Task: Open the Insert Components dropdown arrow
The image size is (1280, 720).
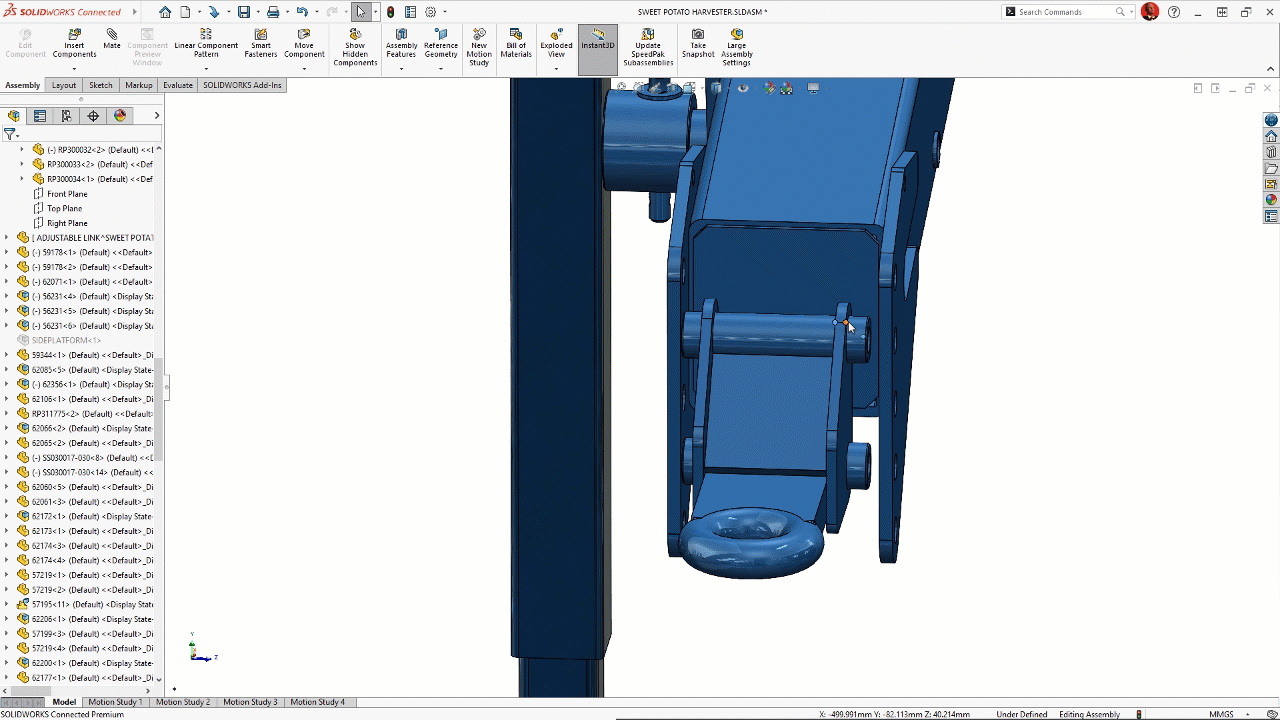Action: pyautogui.click(x=74, y=69)
